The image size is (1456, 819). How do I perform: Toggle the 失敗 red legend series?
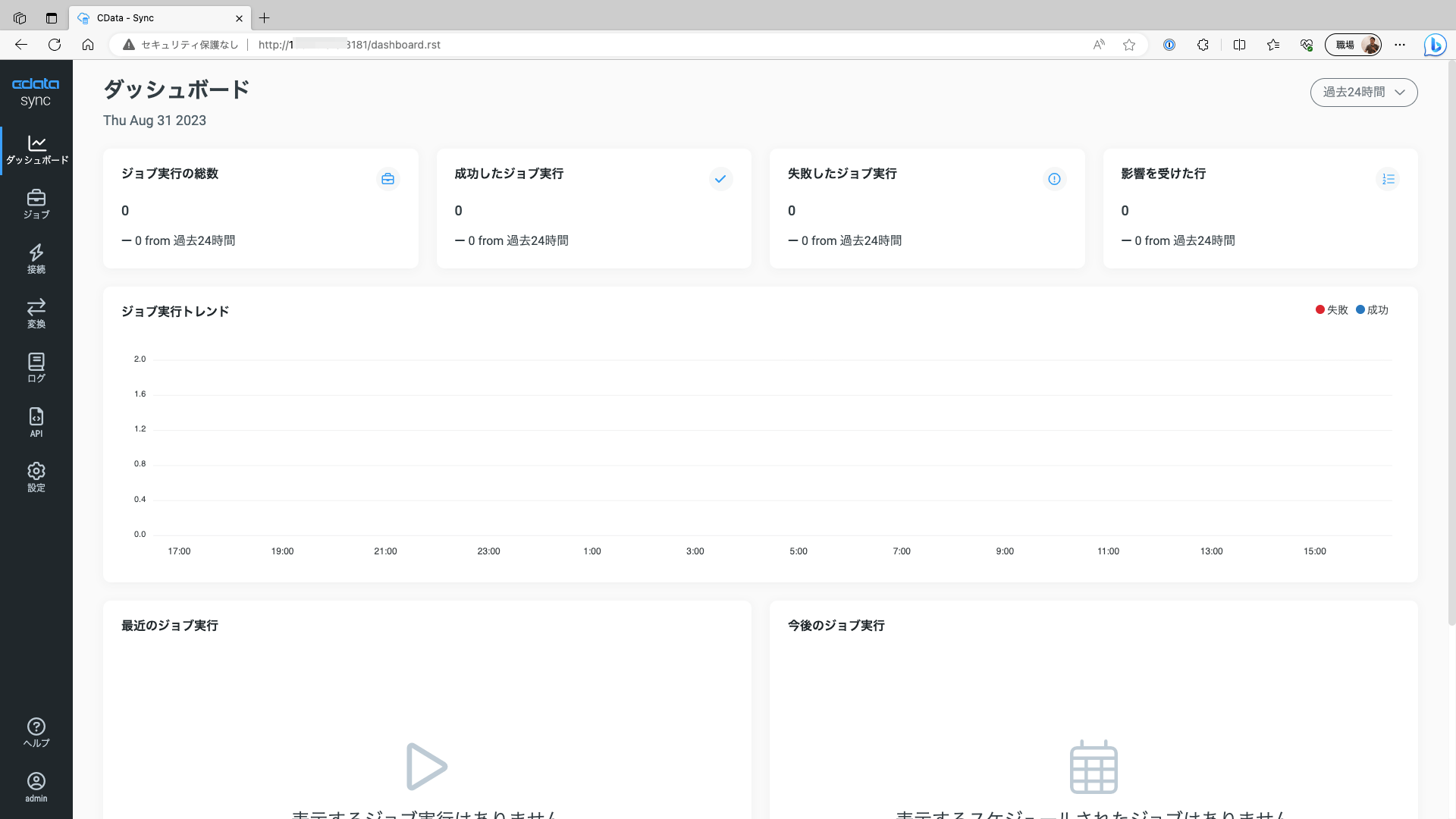tap(1332, 310)
